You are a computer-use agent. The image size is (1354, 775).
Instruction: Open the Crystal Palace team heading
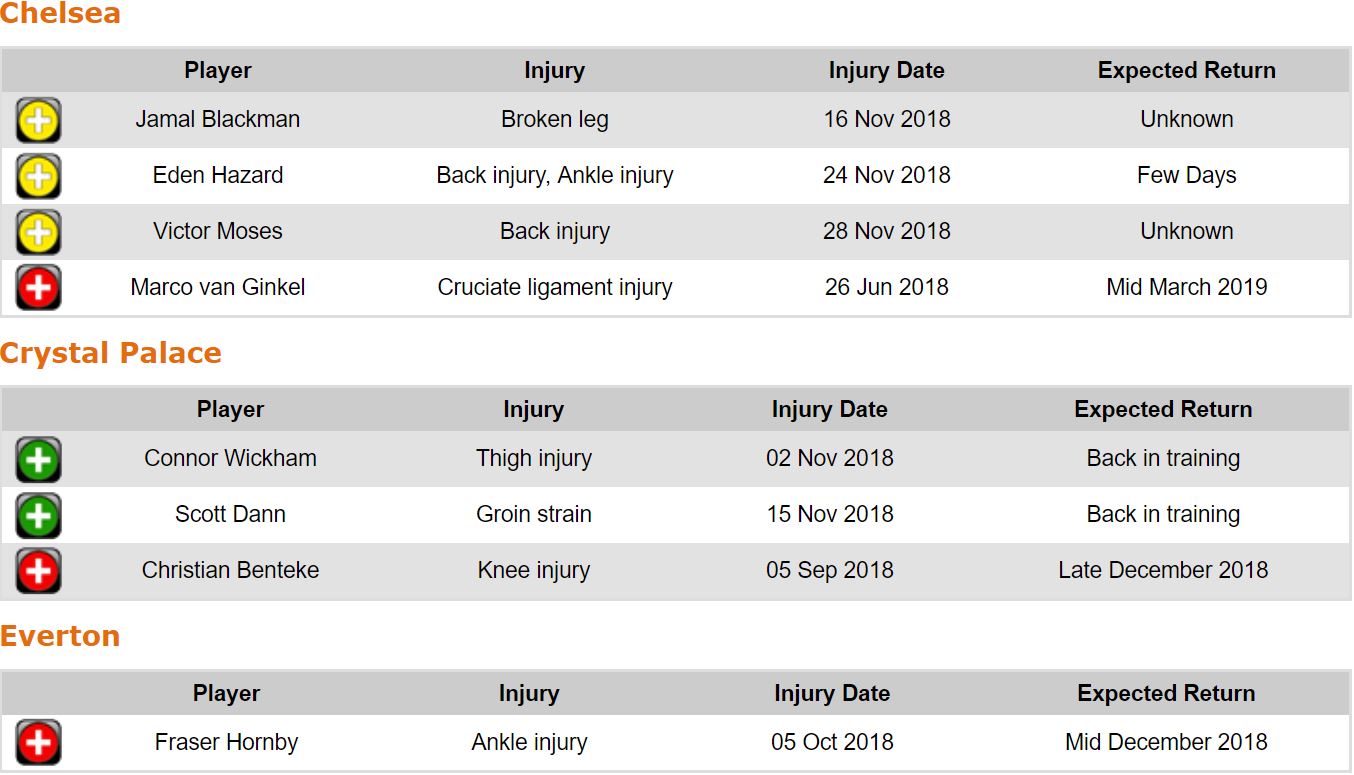pos(111,353)
